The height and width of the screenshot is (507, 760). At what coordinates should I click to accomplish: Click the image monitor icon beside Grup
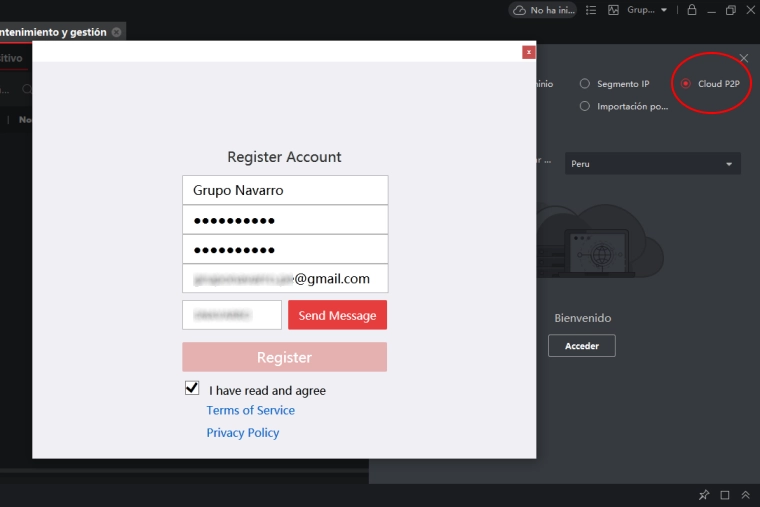614,10
